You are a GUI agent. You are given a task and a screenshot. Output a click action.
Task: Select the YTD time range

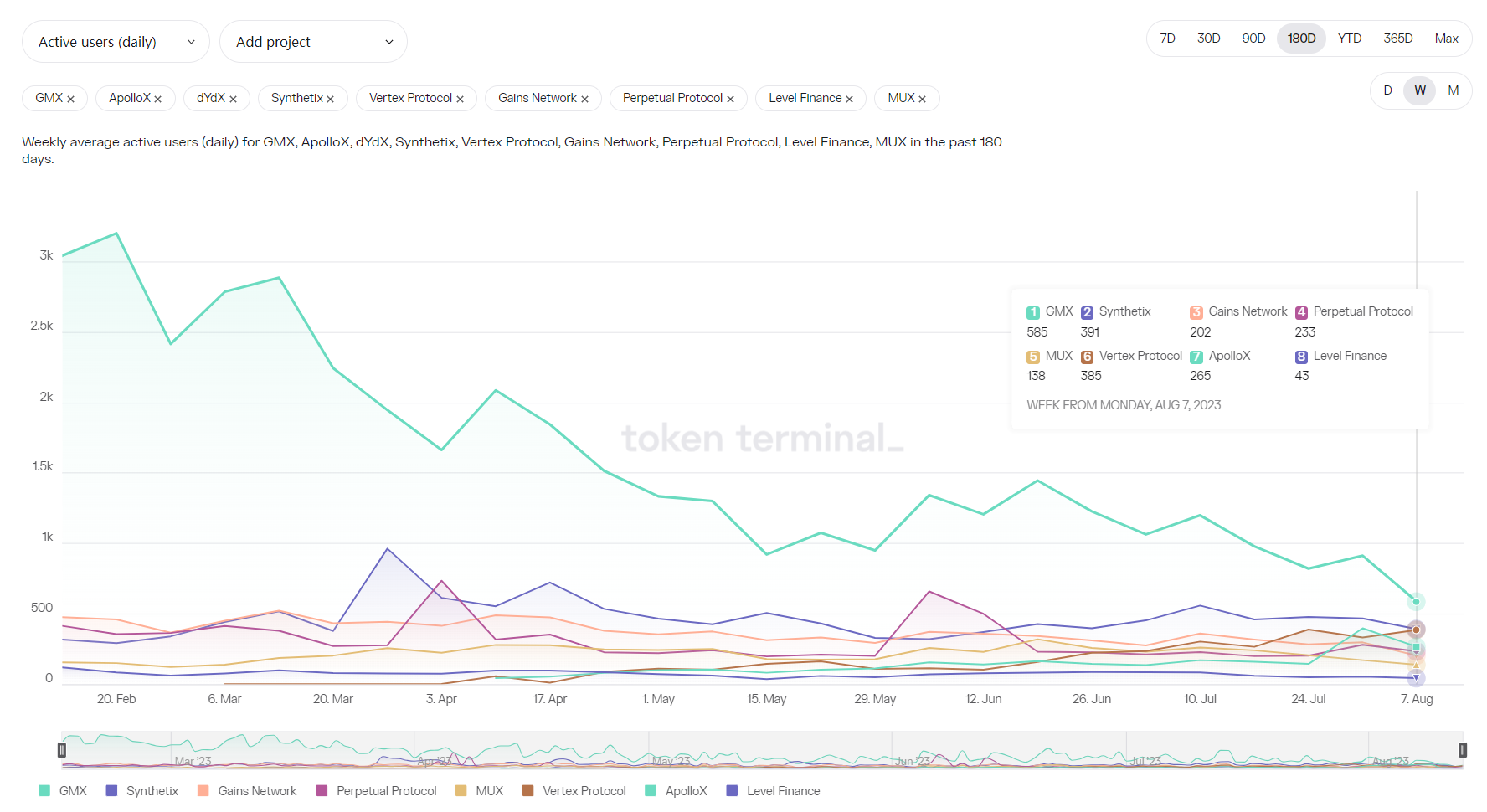(x=1349, y=39)
